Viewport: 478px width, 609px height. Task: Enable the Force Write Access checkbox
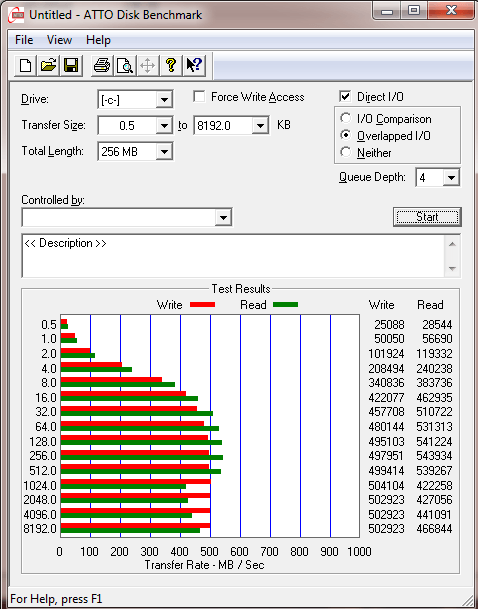pos(199,96)
